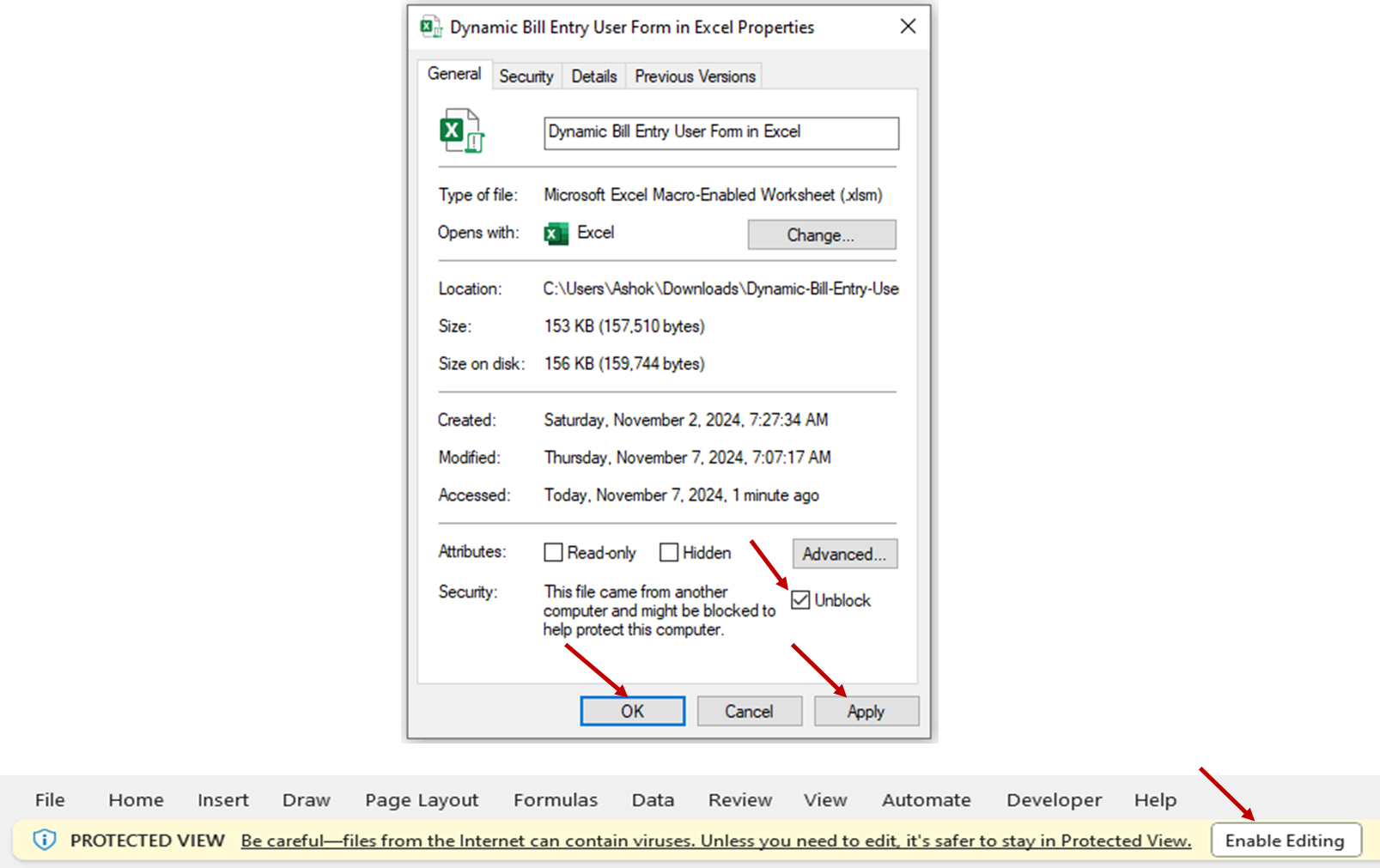This screenshot has width=1380, height=868.
Task: Click the Location path text
Action: click(x=720, y=288)
